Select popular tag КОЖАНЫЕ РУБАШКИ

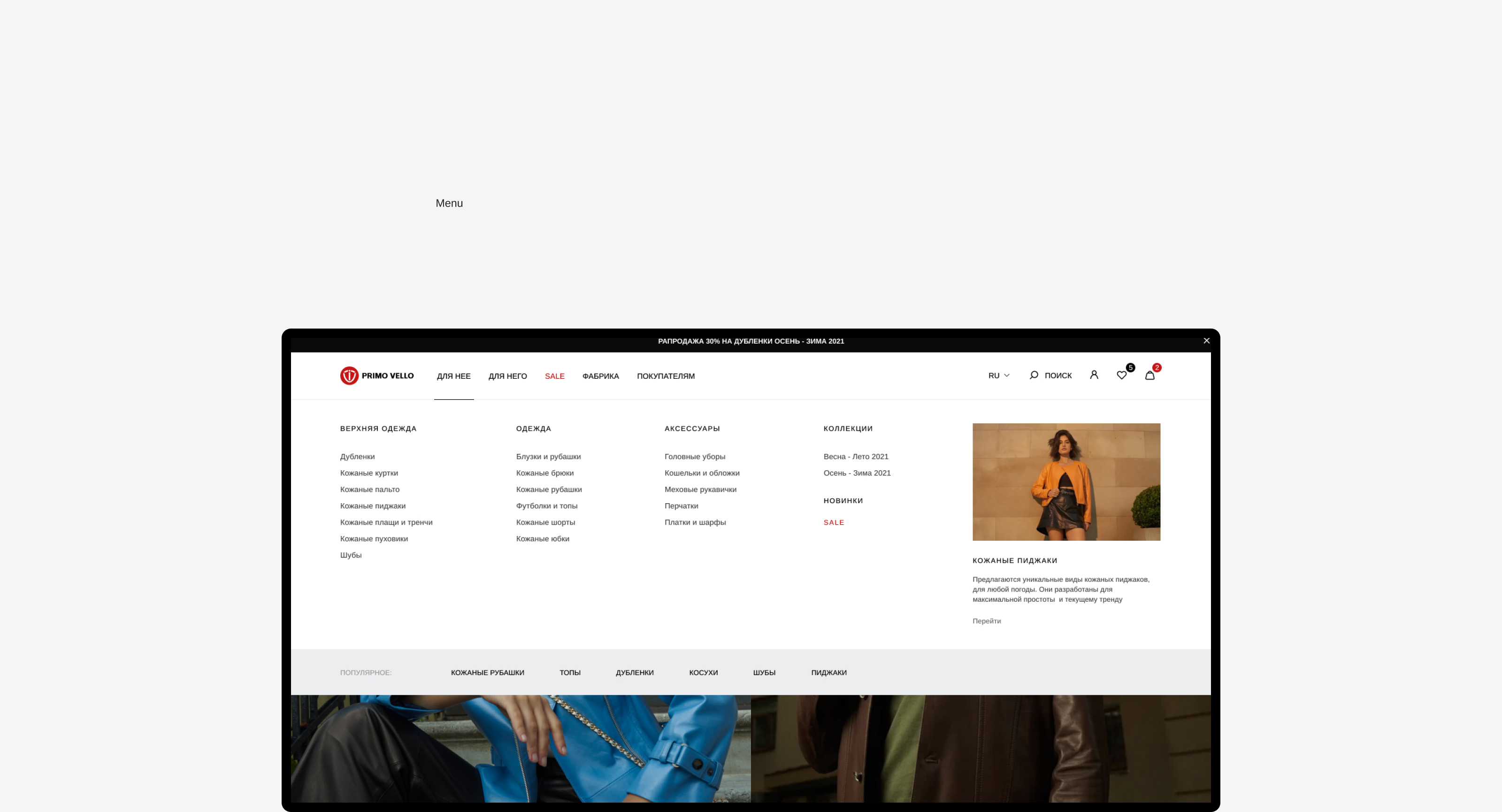(487, 672)
